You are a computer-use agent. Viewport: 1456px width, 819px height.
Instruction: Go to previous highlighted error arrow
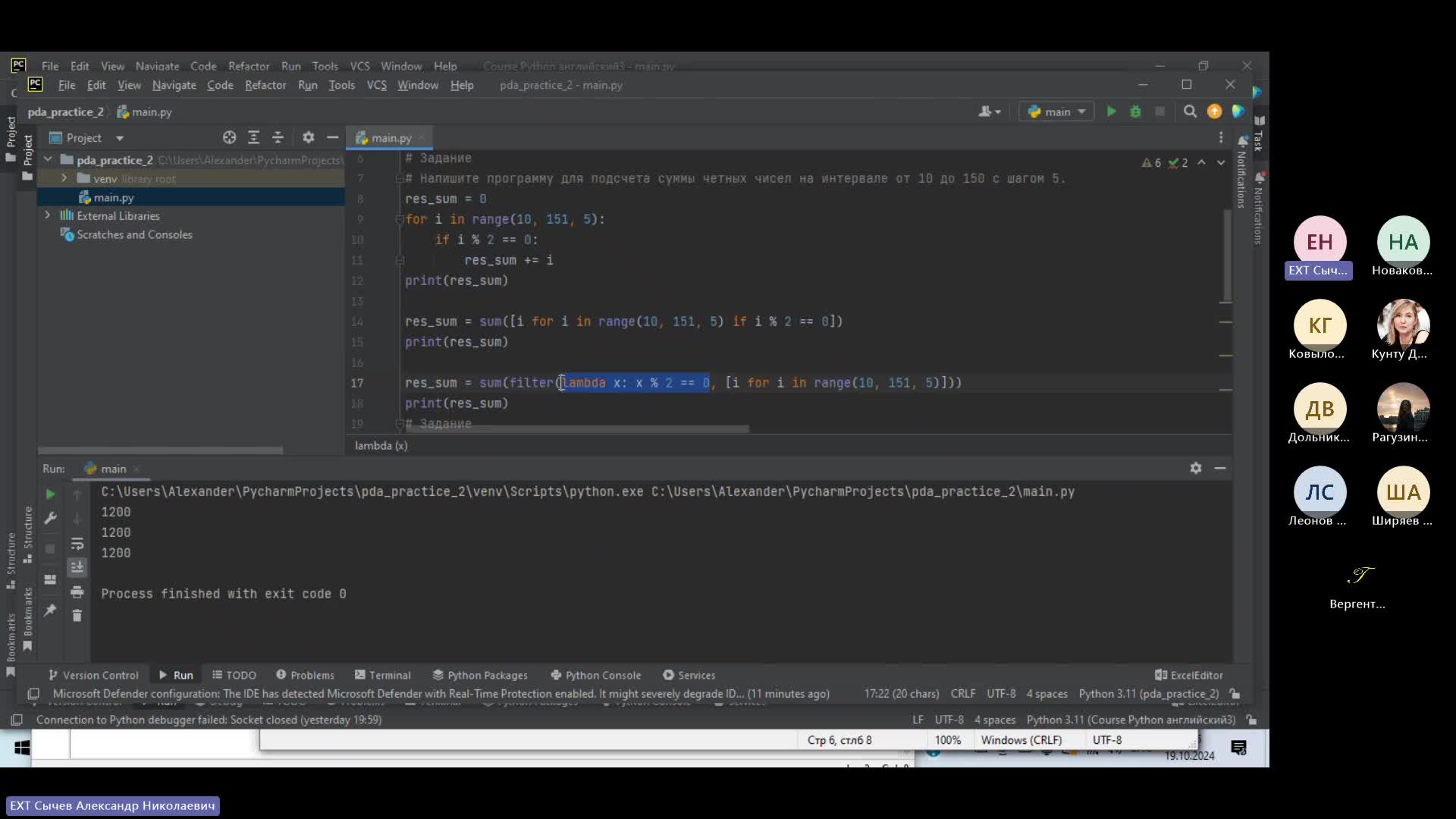pyautogui.click(x=1201, y=162)
